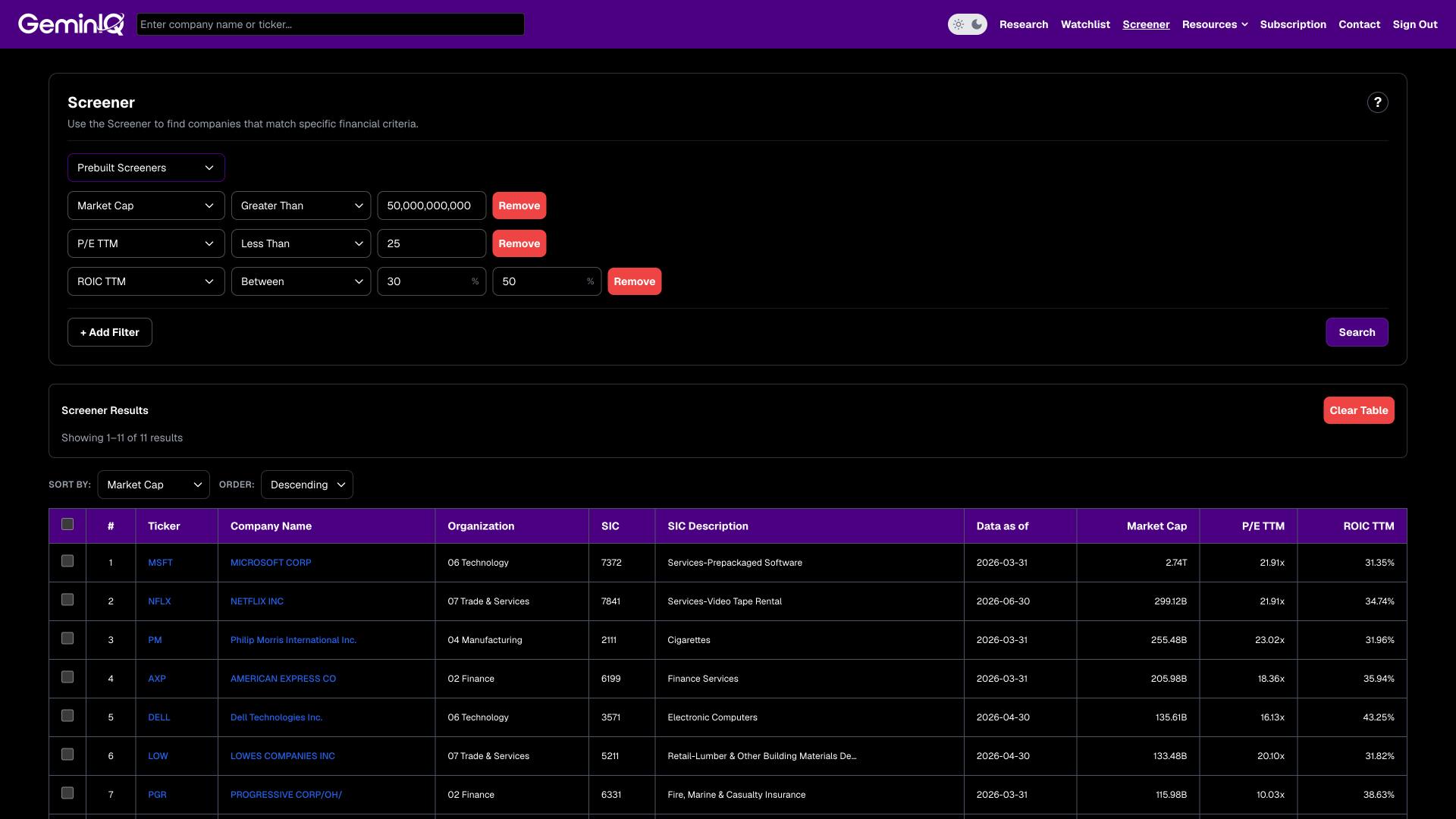
Task: Remove the ROIC TTM filter
Action: coord(635,281)
